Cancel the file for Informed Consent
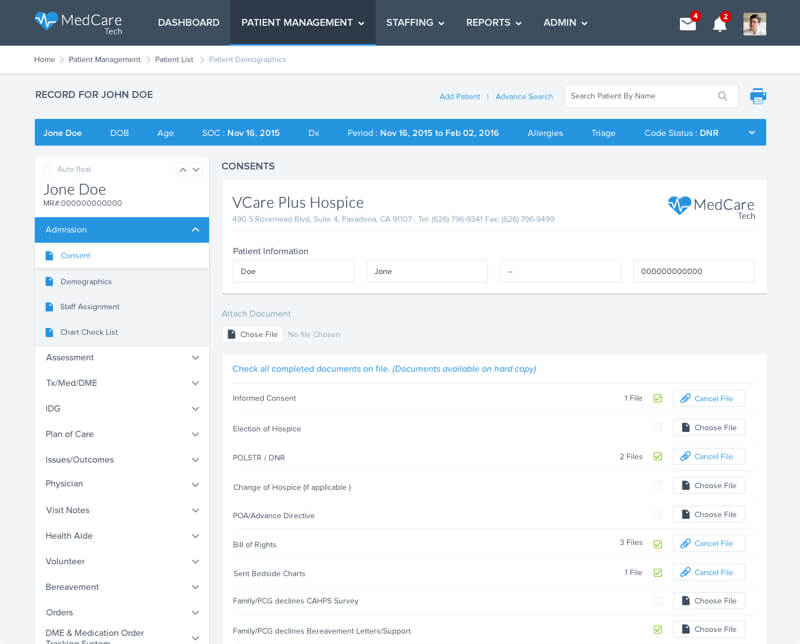The image size is (800, 644). pyautogui.click(x=709, y=398)
